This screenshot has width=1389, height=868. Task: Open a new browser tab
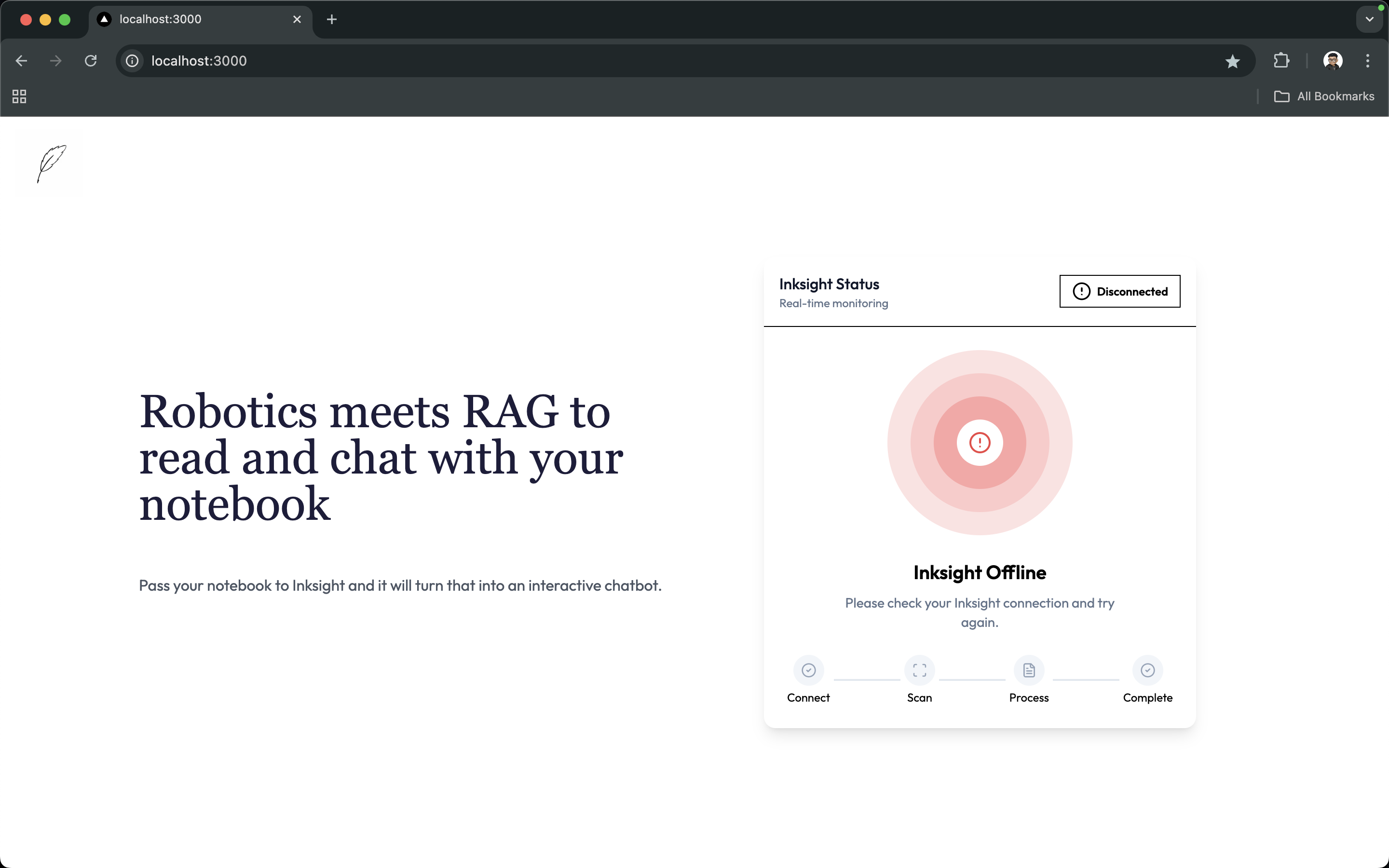pos(331,19)
